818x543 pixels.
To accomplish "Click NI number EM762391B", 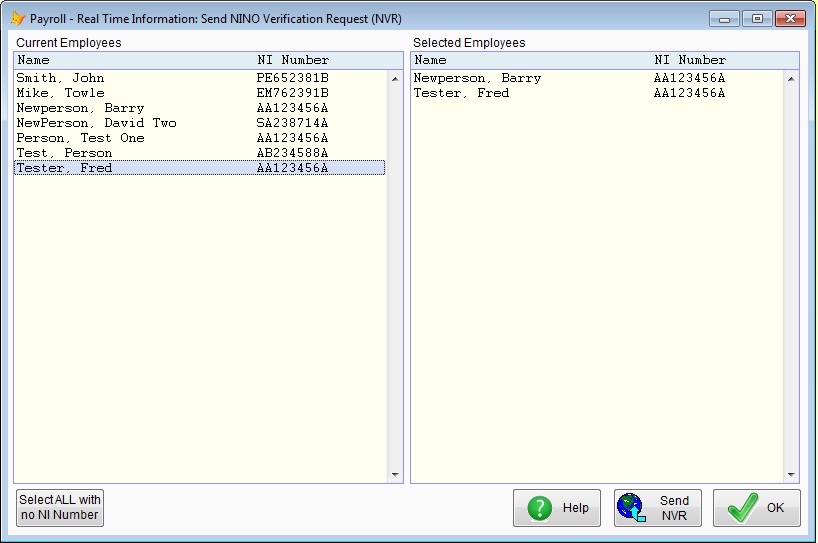I will [x=293, y=93].
